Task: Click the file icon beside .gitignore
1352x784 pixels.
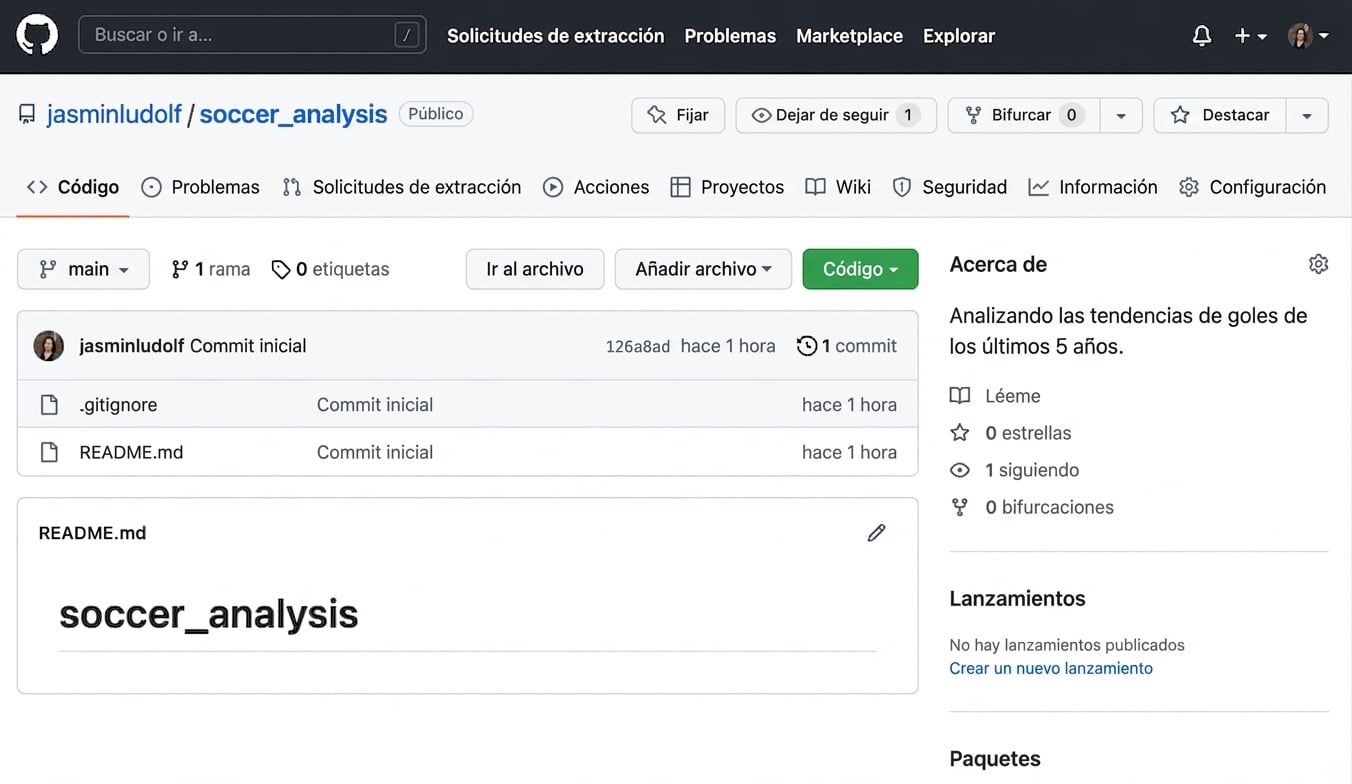Action: [x=49, y=405]
